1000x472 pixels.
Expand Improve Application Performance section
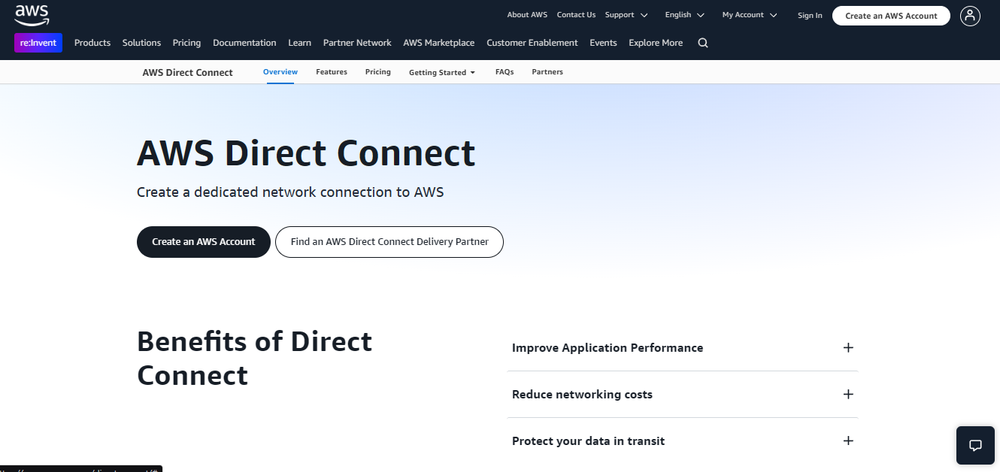(682, 348)
